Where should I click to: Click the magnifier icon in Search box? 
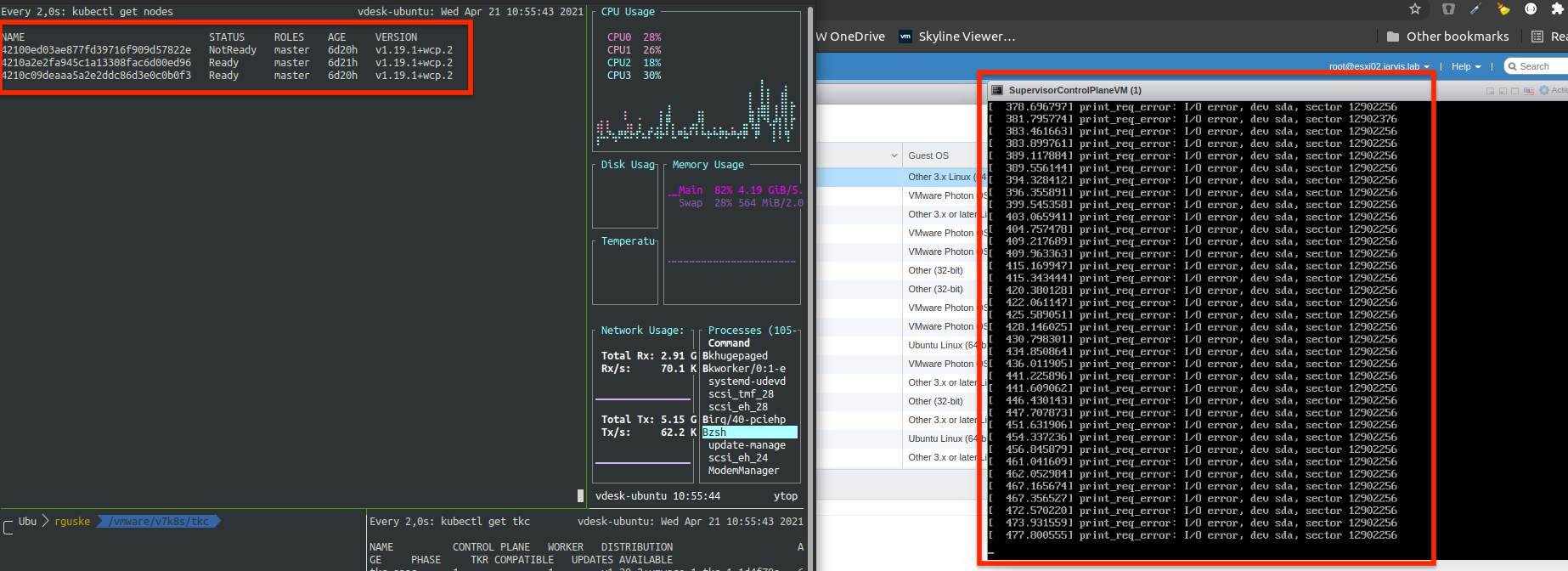click(1512, 66)
